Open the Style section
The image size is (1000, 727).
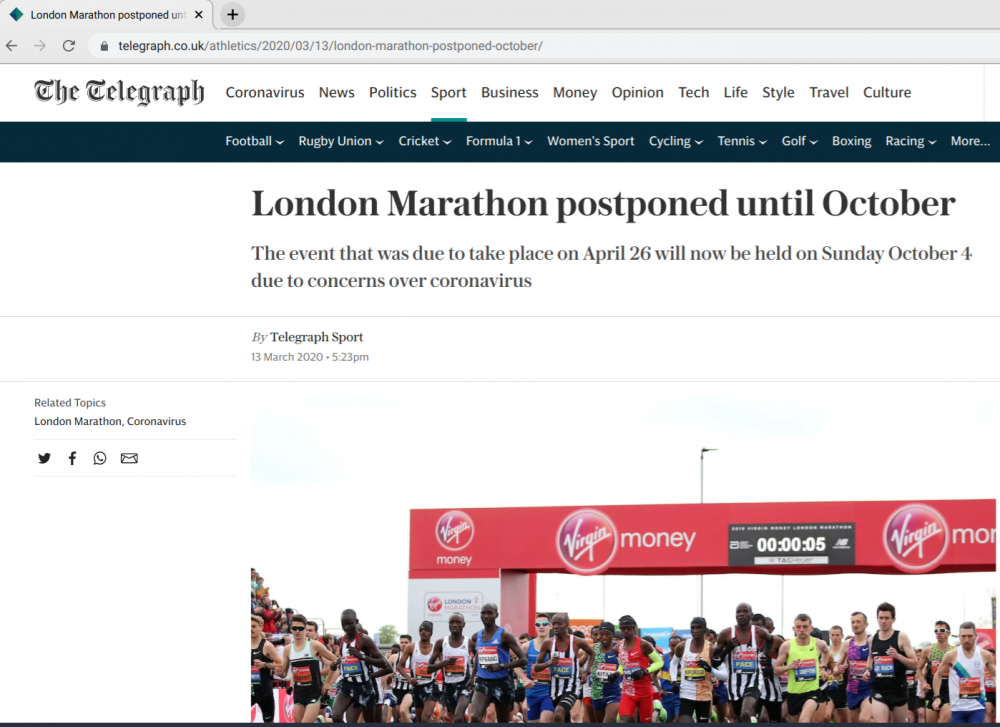(778, 92)
